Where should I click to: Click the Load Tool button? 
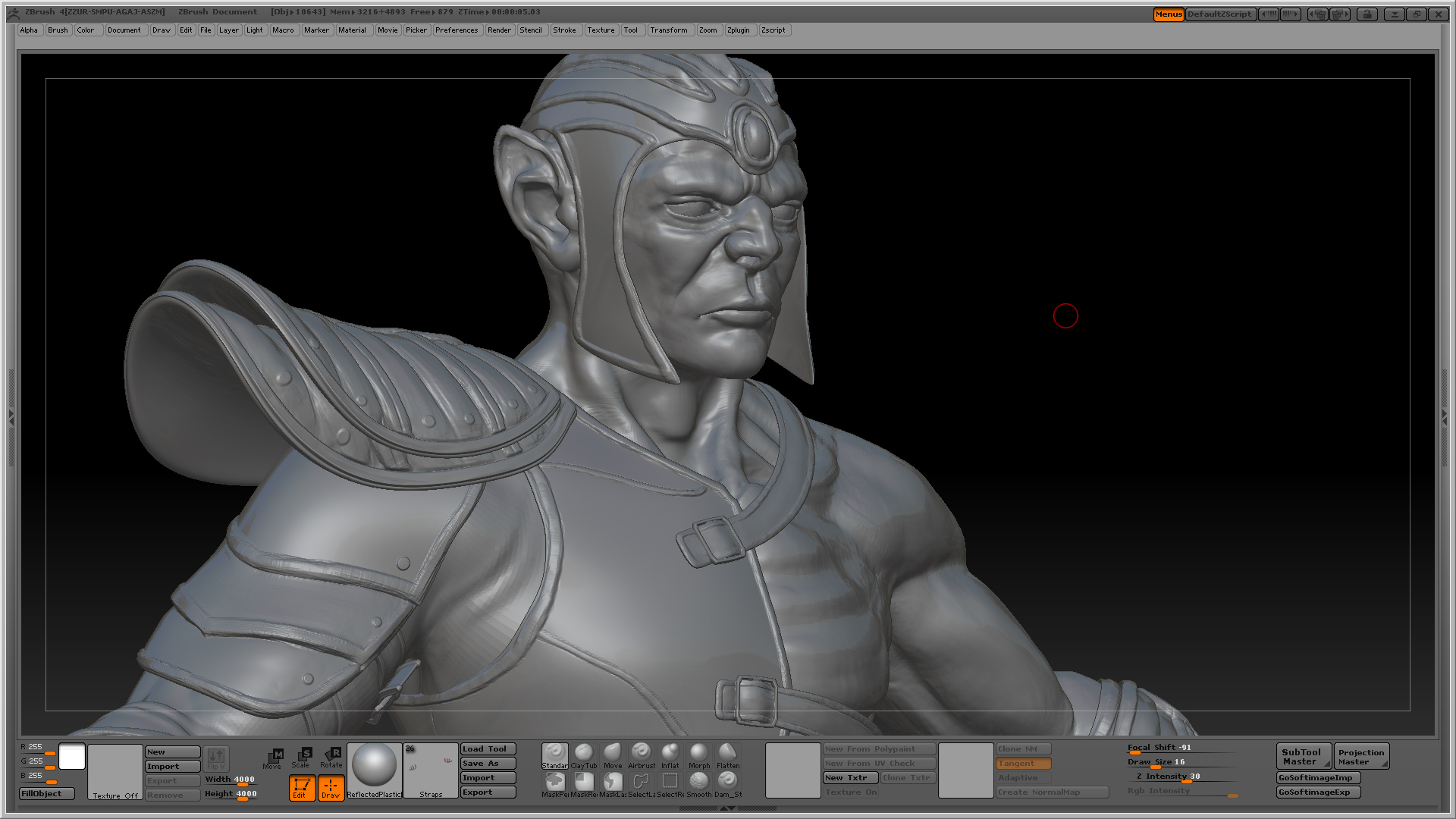click(x=488, y=749)
